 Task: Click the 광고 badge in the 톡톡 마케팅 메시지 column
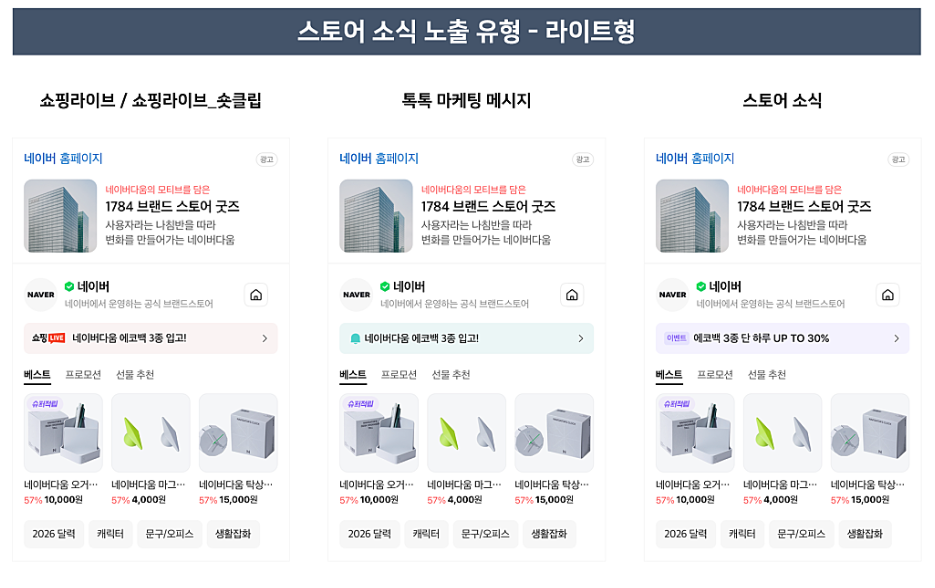pos(582,159)
